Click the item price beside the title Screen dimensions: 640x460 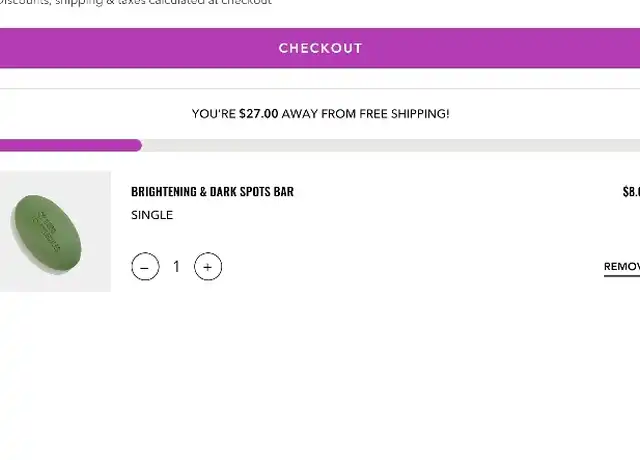631,191
